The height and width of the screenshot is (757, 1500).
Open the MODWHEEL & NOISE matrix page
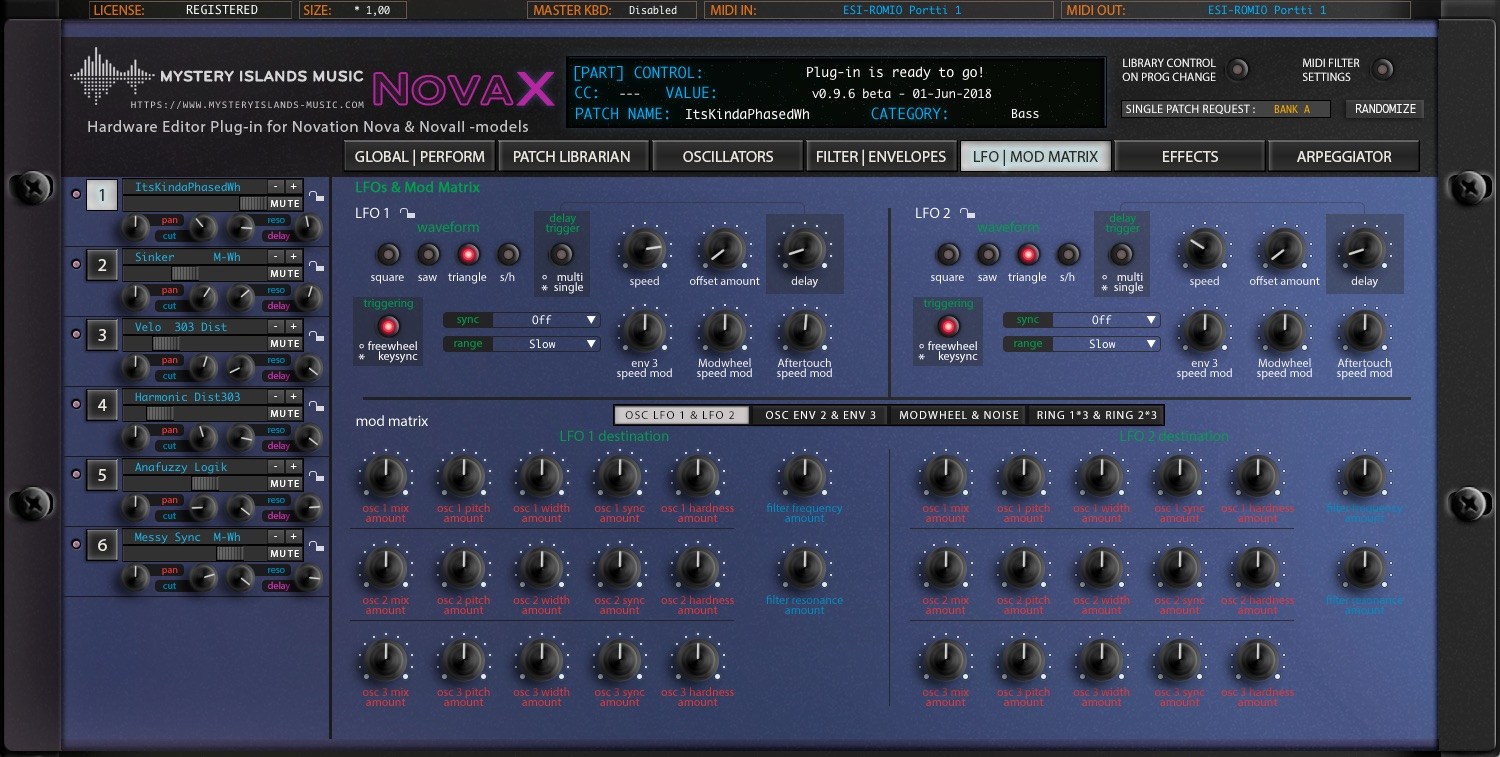point(957,415)
